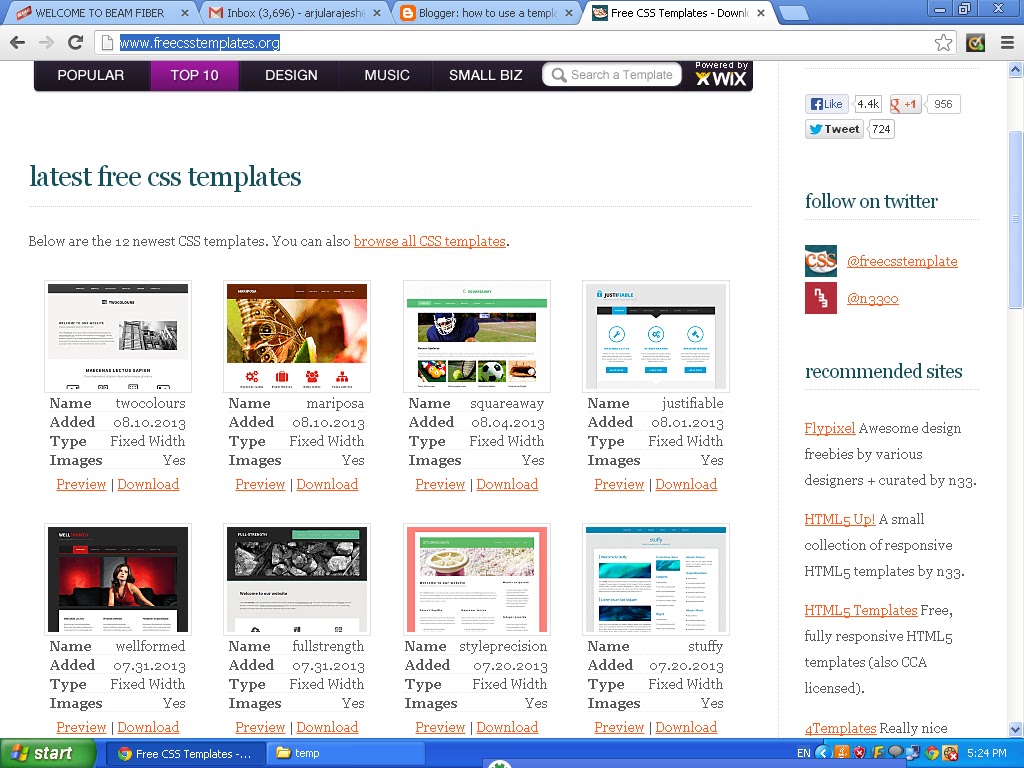Bookmark the page using the star icon
Image resolution: width=1024 pixels, height=768 pixels.
[944, 43]
